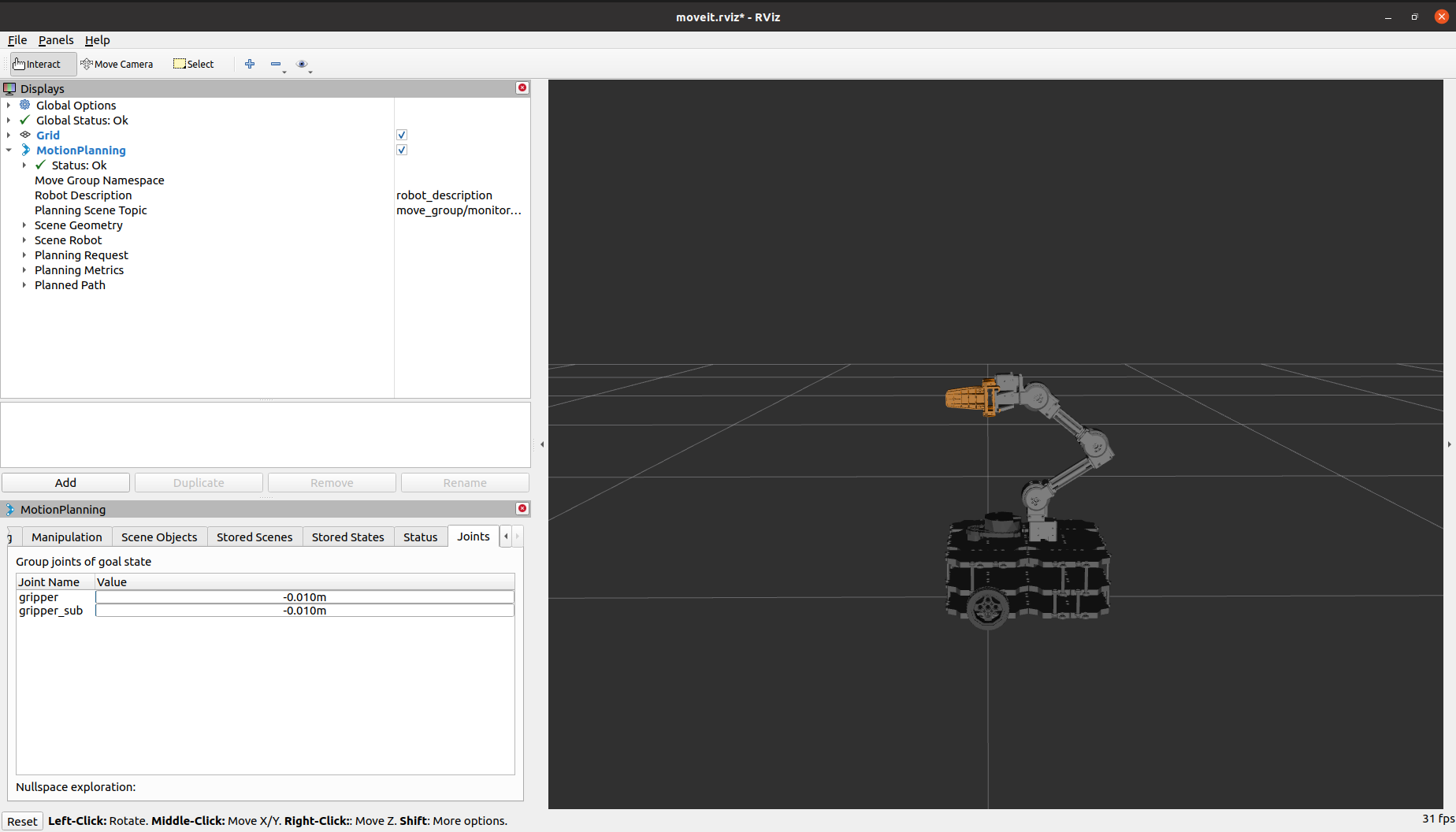1456x832 pixels.
Task: Collapse the MotionPlanning tree entry
Action: pyautogui.click(x=9, y=150)
